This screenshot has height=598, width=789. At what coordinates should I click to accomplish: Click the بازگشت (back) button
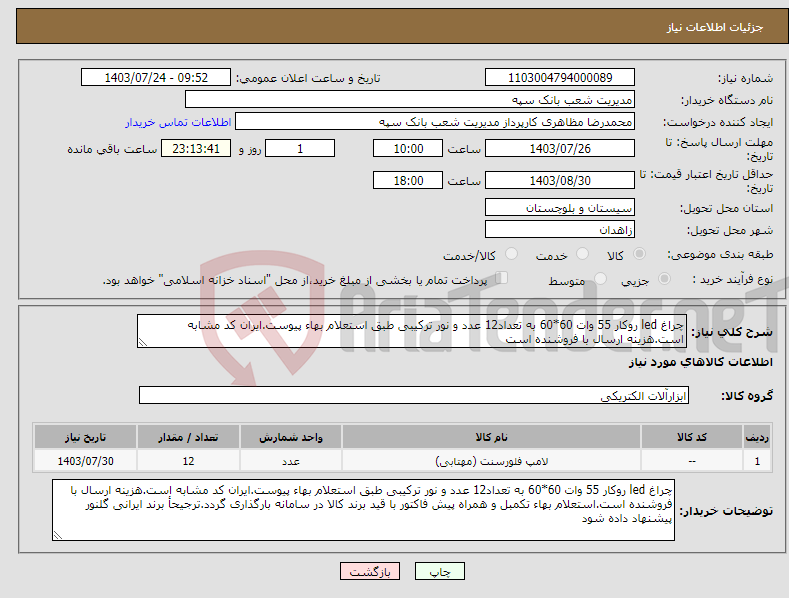tap(370, 571)
